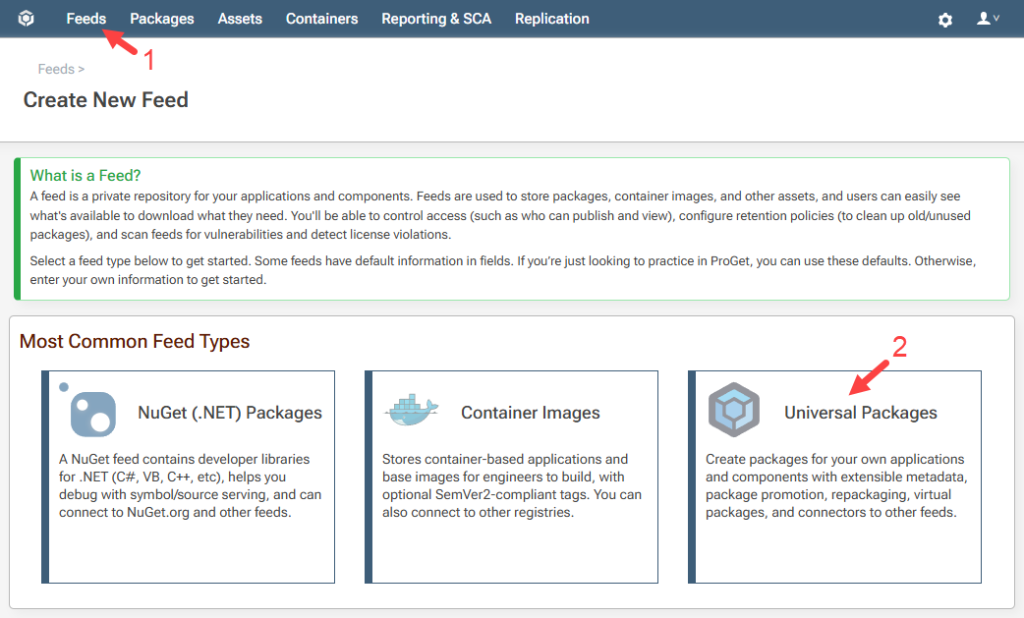Select the Container Images title
The width and height of the screenshot is (1024, 618).
pos(530,412)
